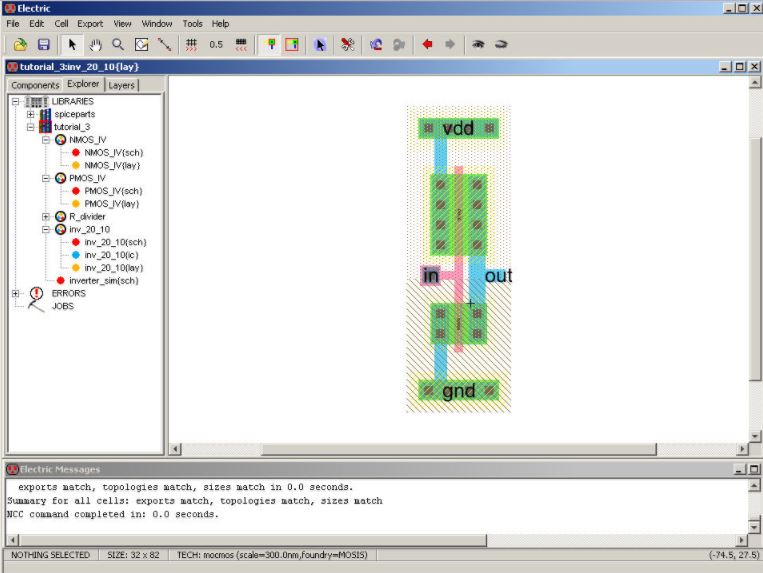Switch to the Layers tab

pyautogui.click(x=122, y=85)
